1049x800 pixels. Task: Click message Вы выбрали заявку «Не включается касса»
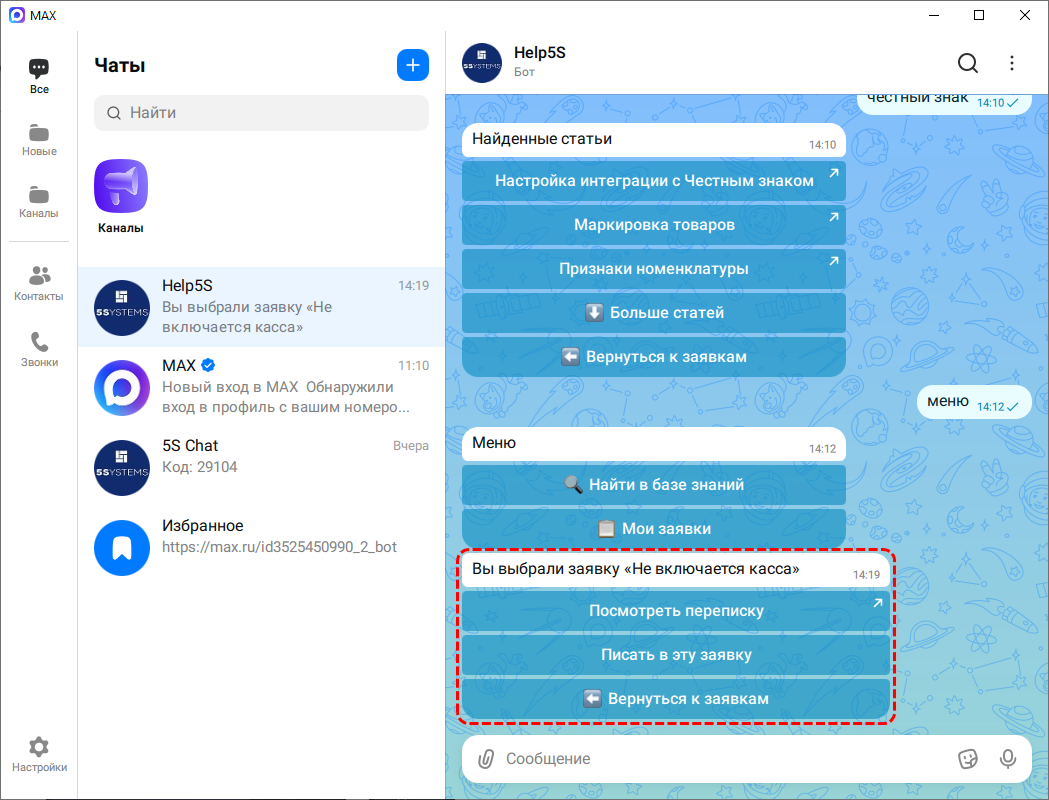point(676,571)
